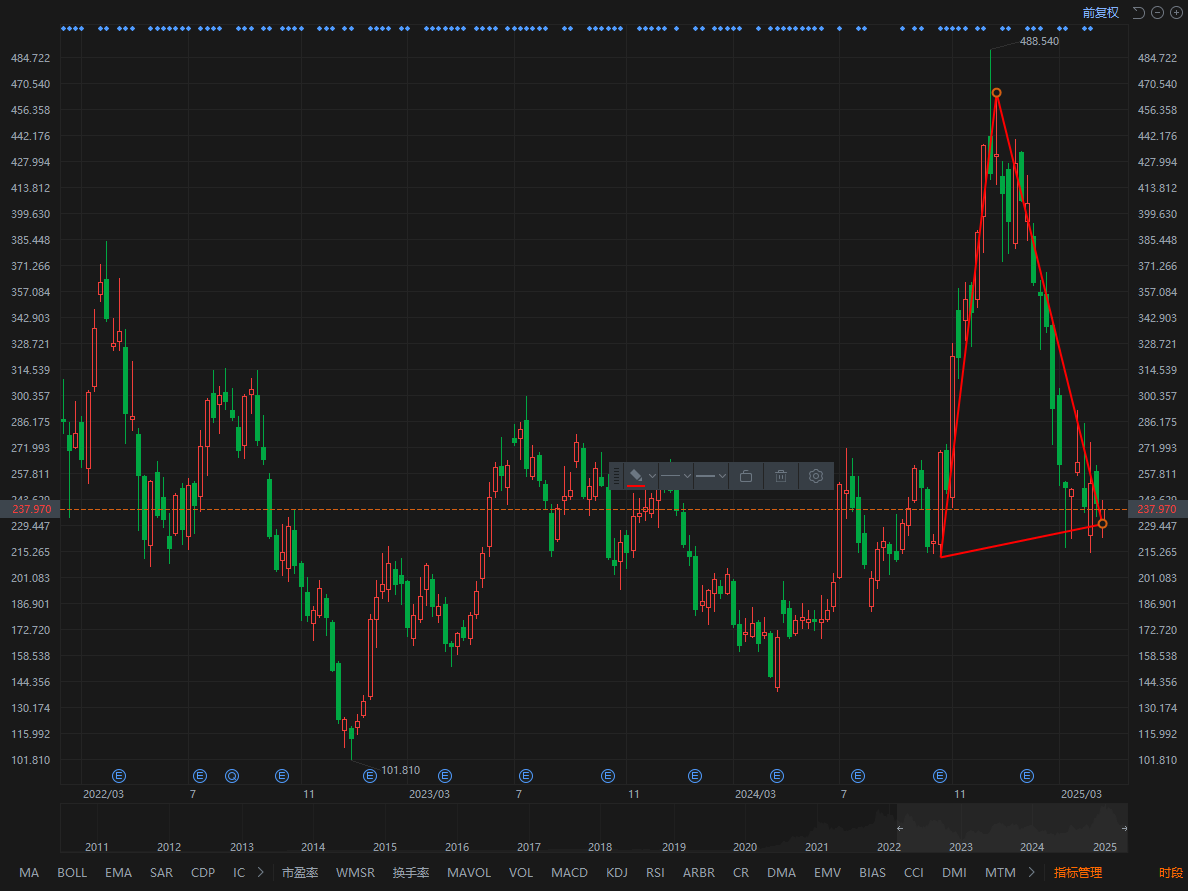Display the MTM indicator
1188x891 pixels.
(1000, 873)
